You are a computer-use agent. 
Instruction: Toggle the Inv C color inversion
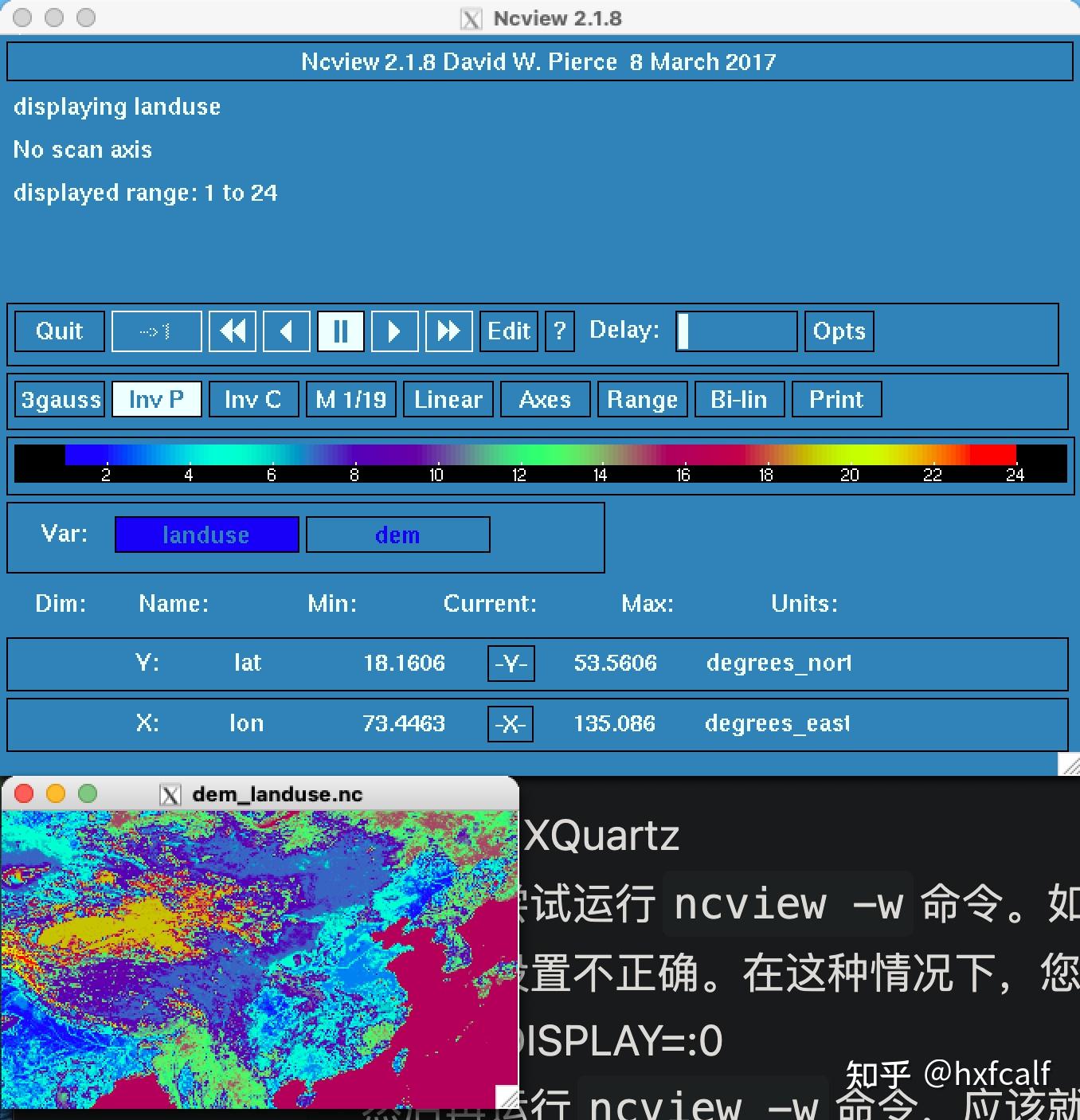[253, 399]
